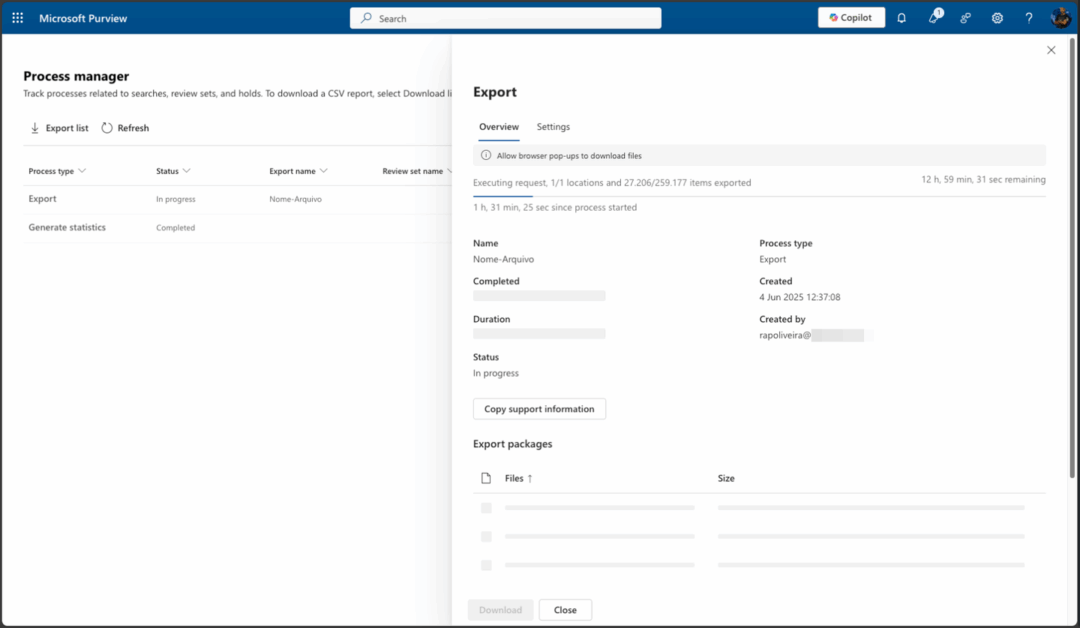Open the app launcher waffle icon
1080x628 pixels.
point(18,18)
